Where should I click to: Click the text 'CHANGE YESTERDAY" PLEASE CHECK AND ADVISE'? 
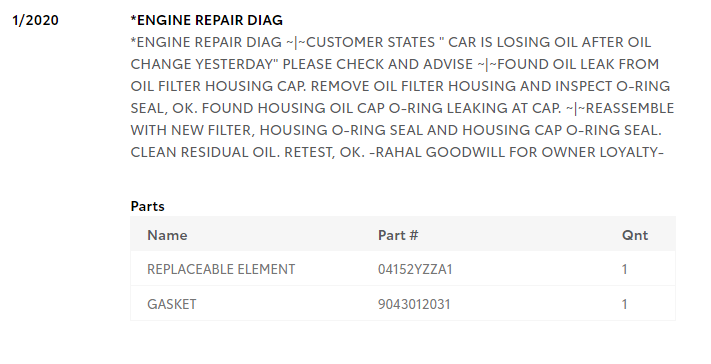point(302,64)
